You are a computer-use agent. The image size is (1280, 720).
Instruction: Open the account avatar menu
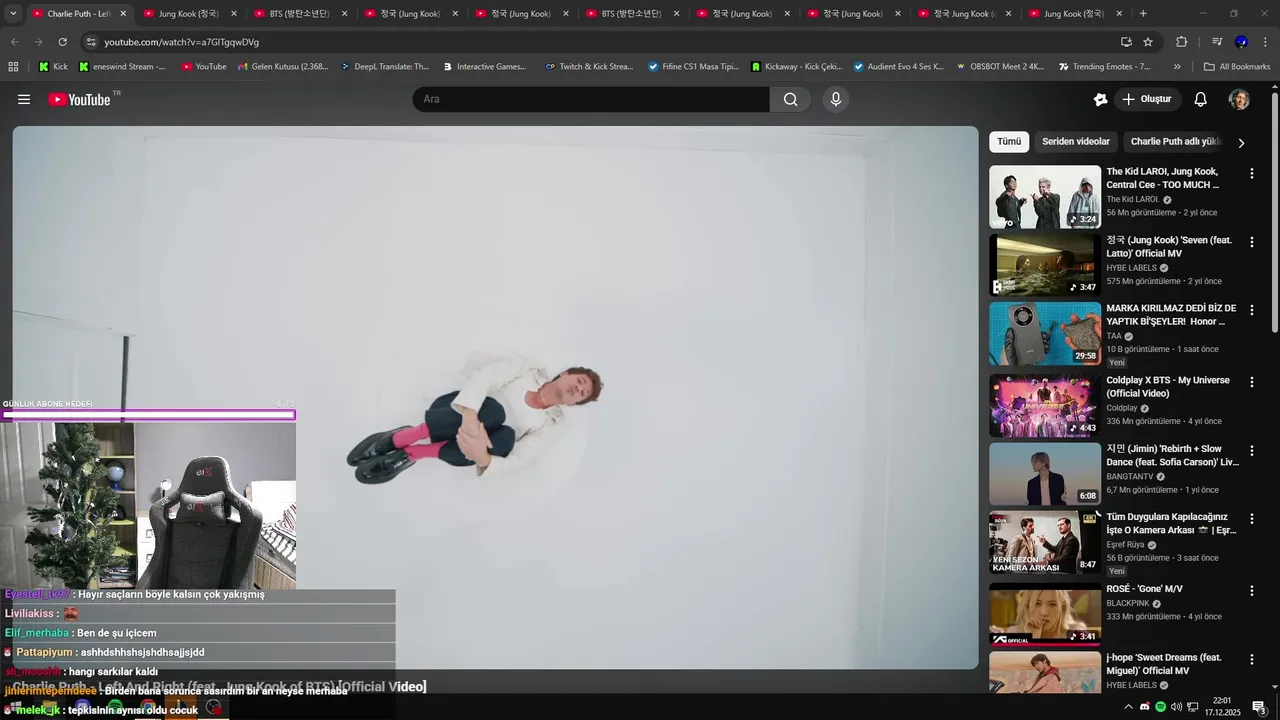[x=1239, y=99]
